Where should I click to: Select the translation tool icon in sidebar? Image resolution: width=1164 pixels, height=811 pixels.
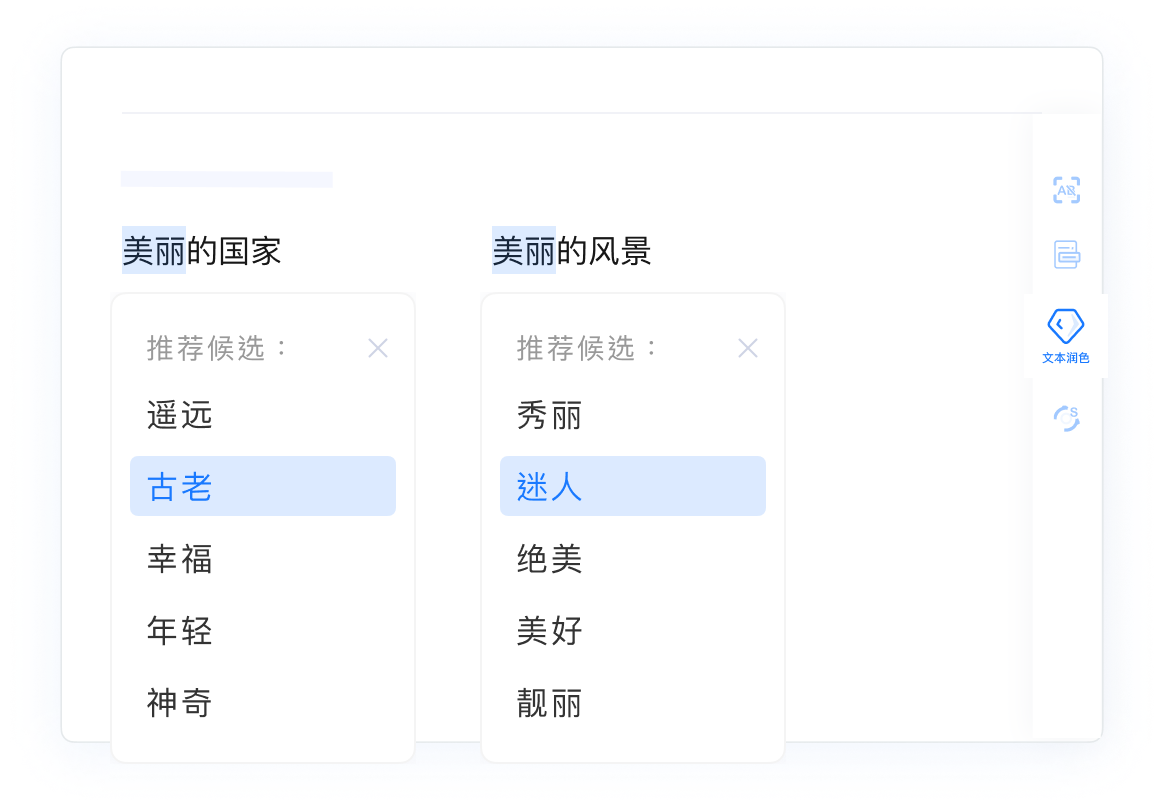[x=1066, y=190]
